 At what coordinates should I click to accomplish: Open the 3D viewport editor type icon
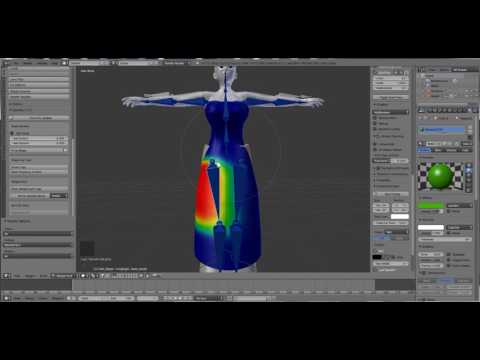click(6, 276)
